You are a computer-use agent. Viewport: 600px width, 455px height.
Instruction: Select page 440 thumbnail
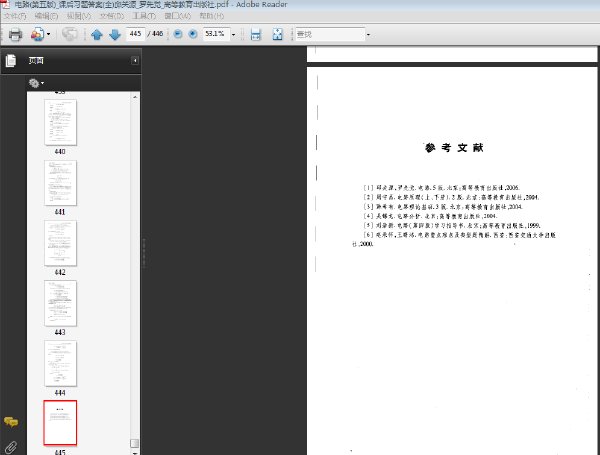point(60,122)
